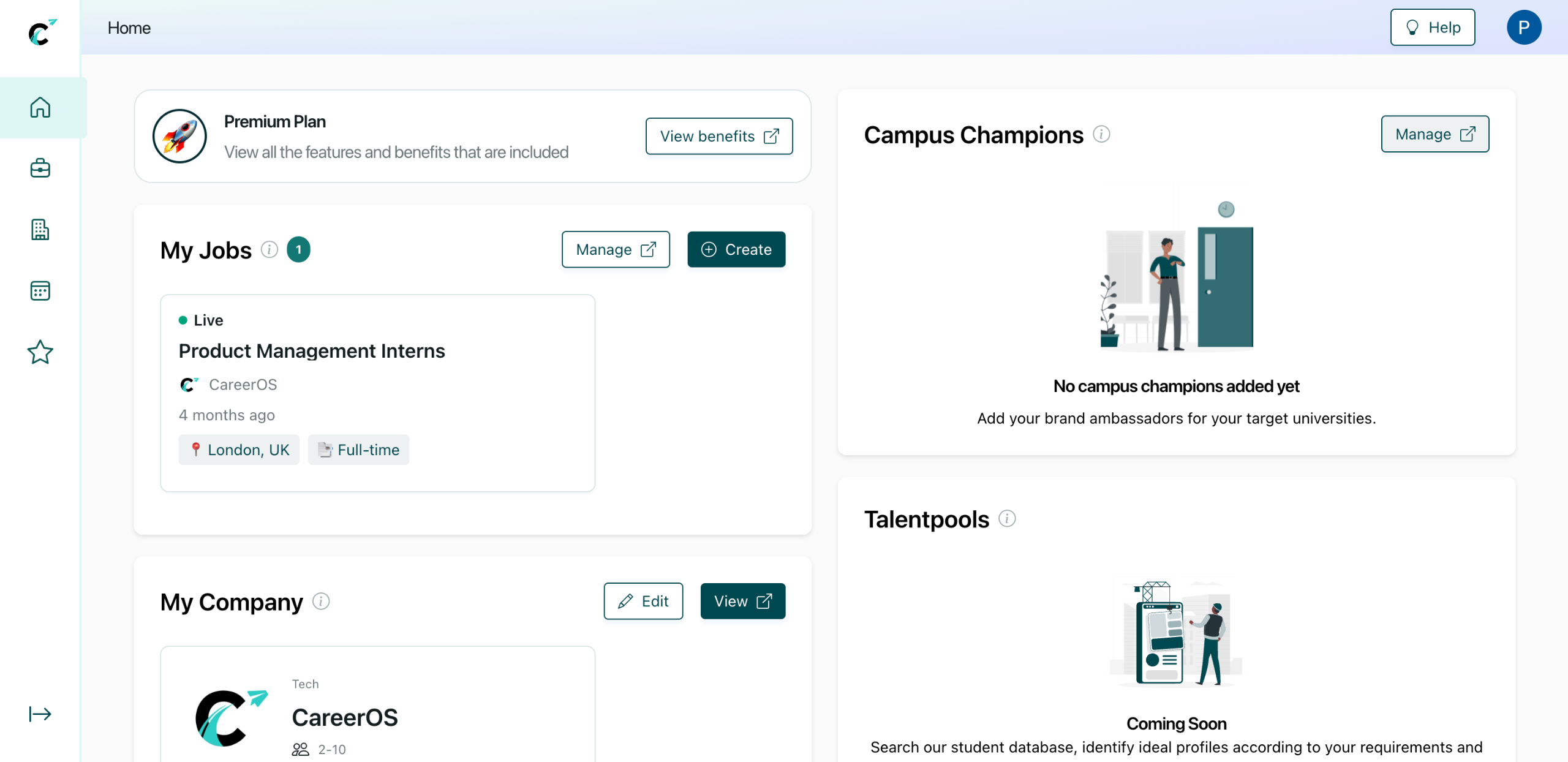Open Product Management Interns job card
The height and width of the screenshot is (762, 1568).
pyautogui.click(x=311, y=351)
